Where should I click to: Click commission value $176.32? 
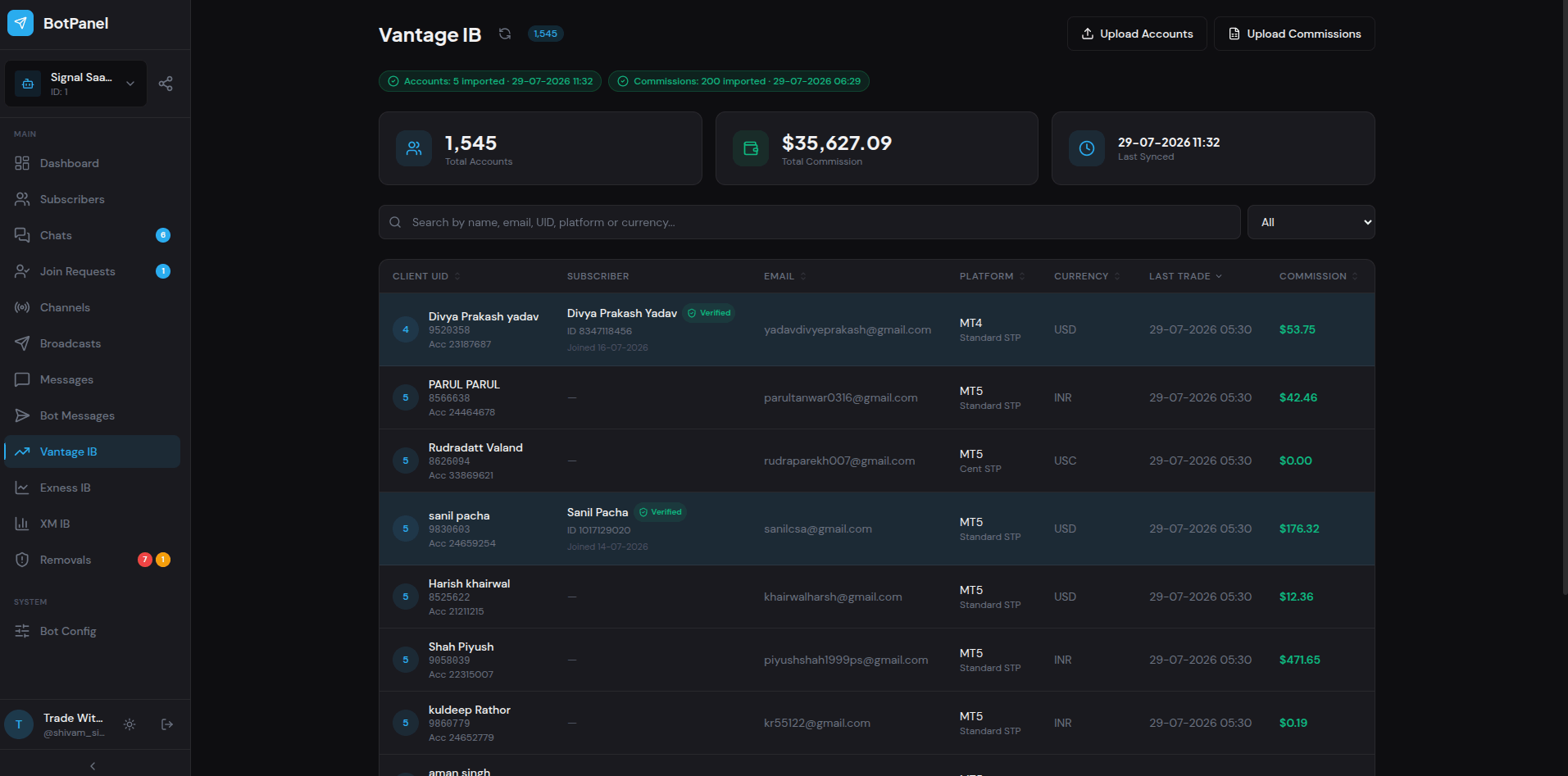[1299, 529]
